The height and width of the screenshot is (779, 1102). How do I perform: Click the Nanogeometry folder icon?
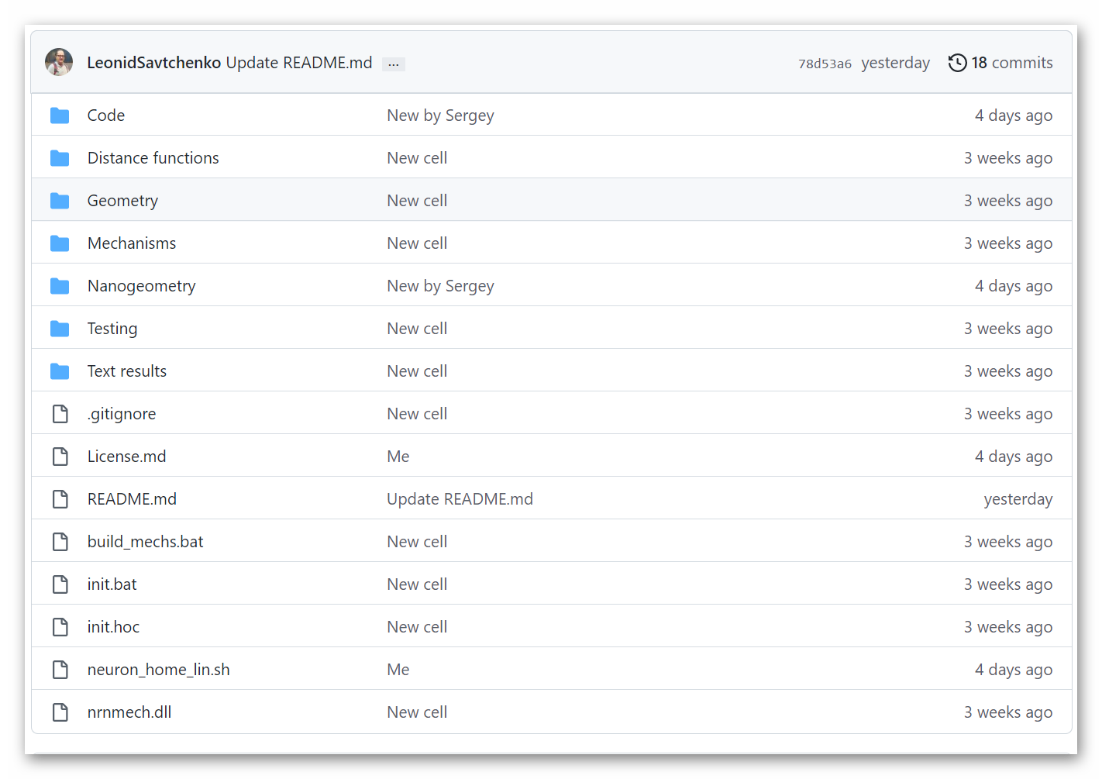pos(60,286)
